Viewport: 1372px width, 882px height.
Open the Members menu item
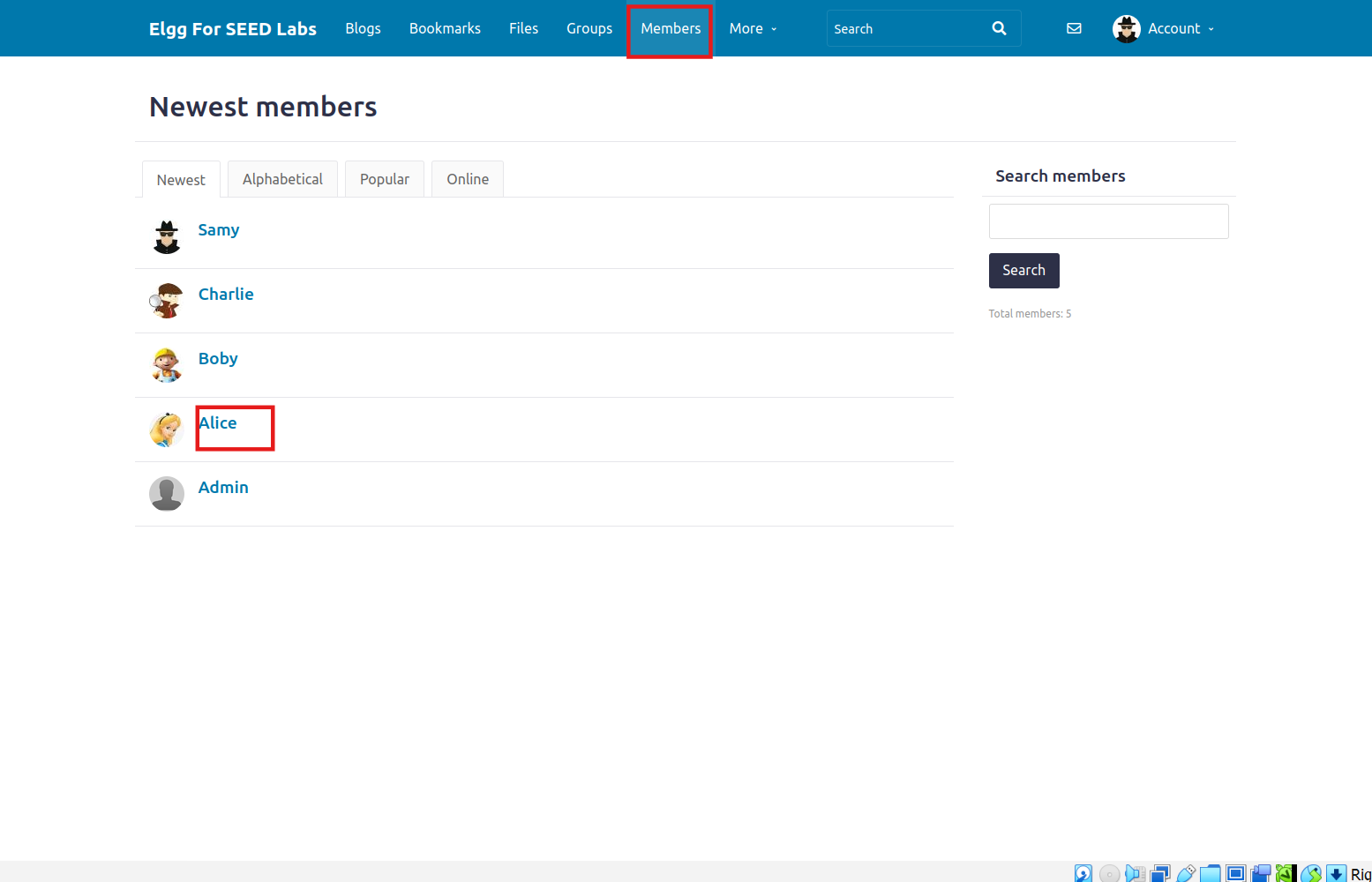click(x=671, y=28)
